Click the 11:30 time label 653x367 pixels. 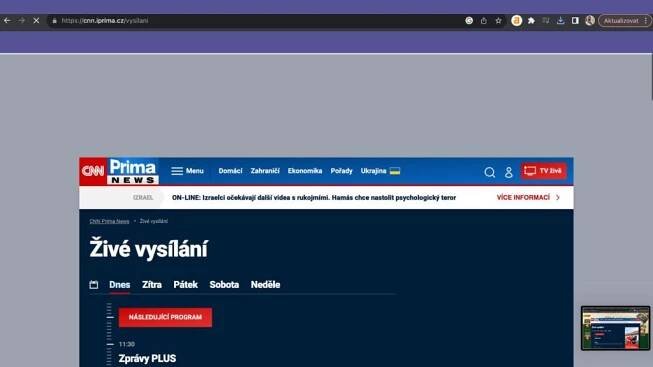(127, 344)
